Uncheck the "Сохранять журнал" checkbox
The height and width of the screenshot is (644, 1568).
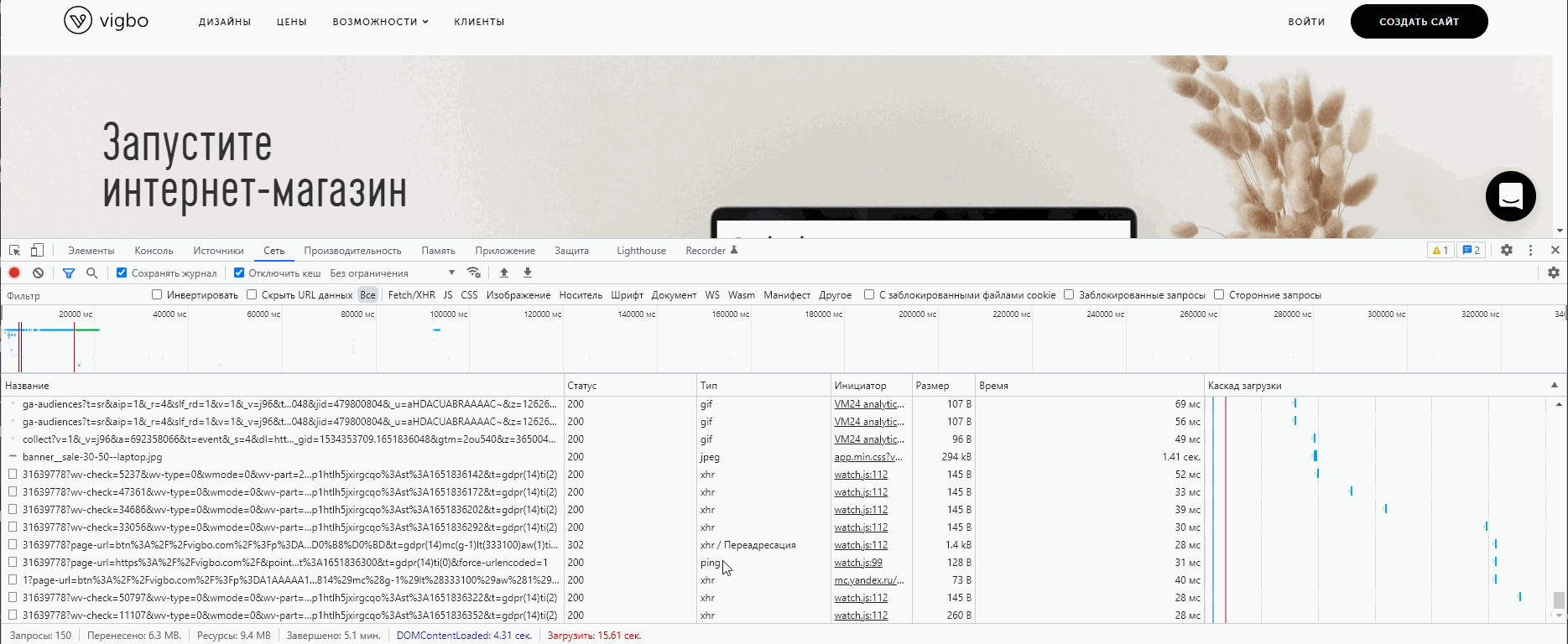point(122,273)
